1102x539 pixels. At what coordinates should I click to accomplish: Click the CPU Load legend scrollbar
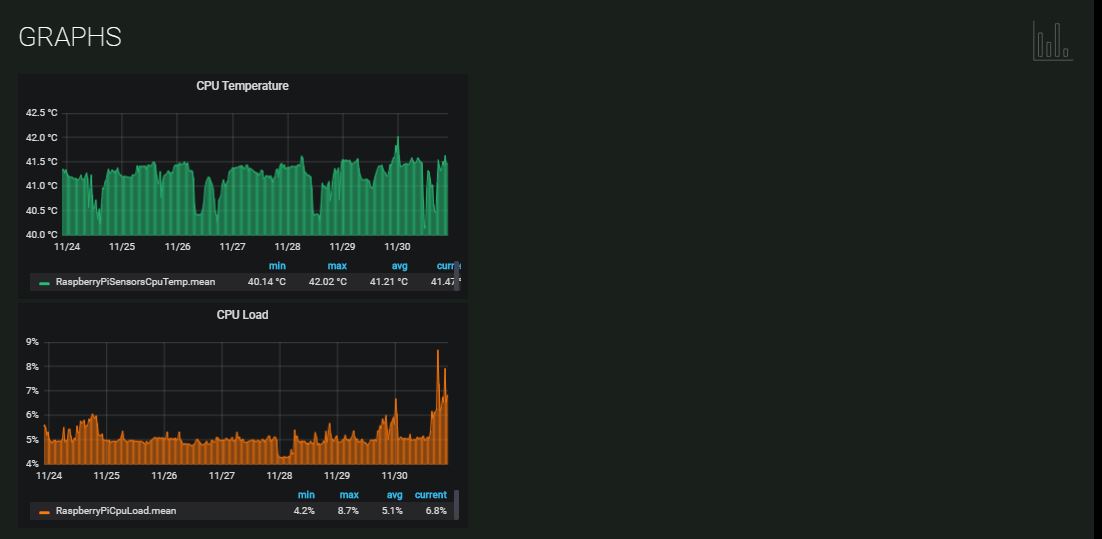pos(457,504)
